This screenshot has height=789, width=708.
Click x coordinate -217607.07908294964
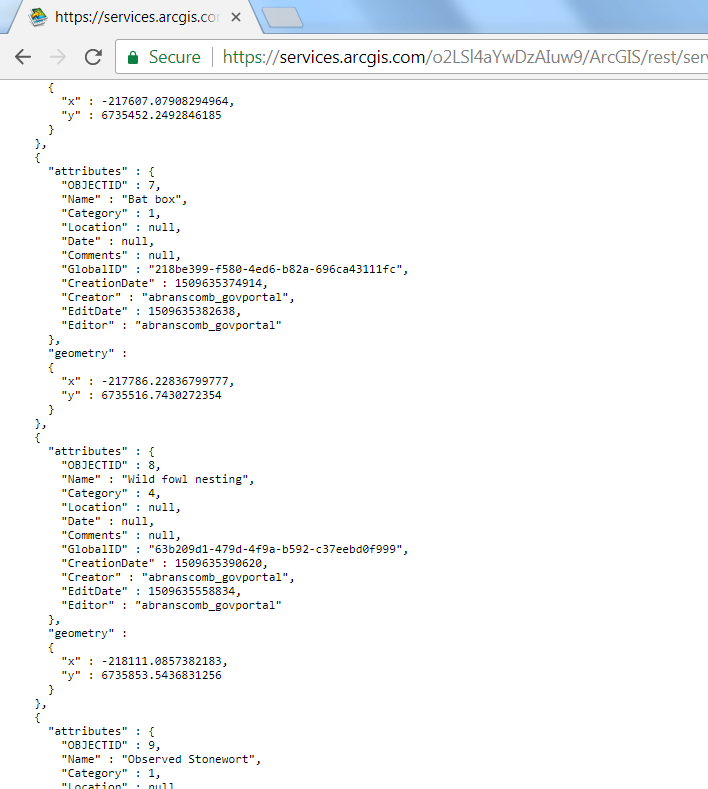(165, 101)
